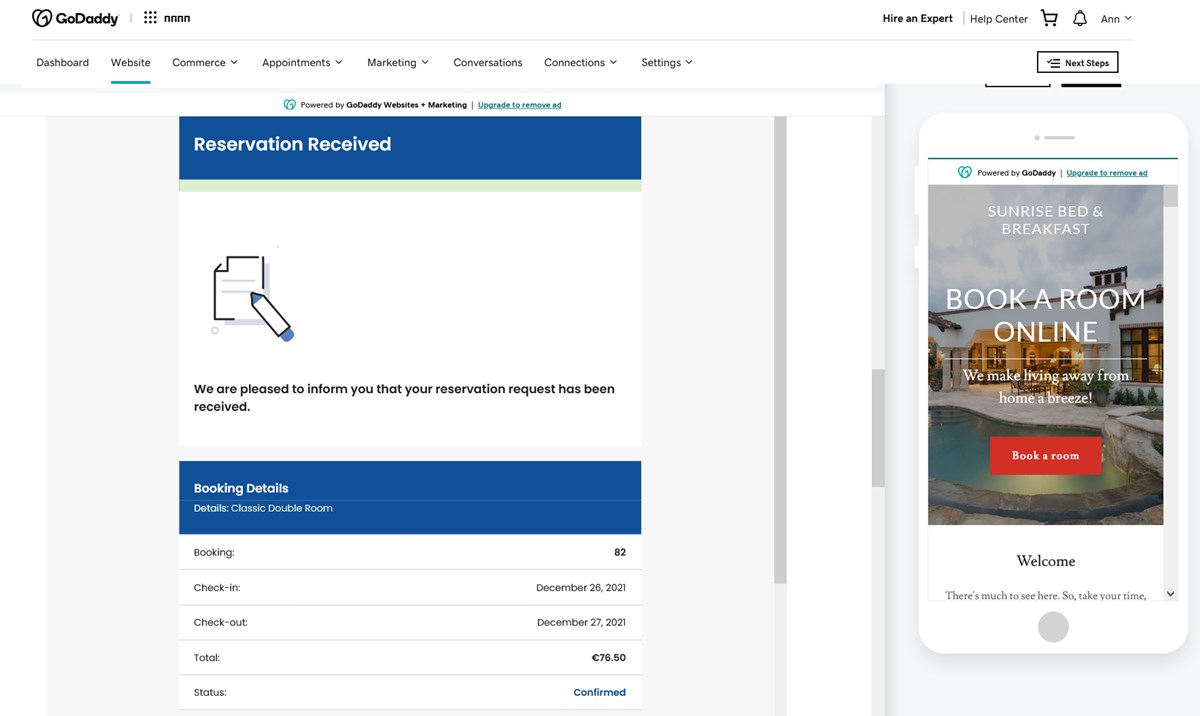Open the Help Center link
This screenshot has width=1200, height=716.
pos(999,19)
